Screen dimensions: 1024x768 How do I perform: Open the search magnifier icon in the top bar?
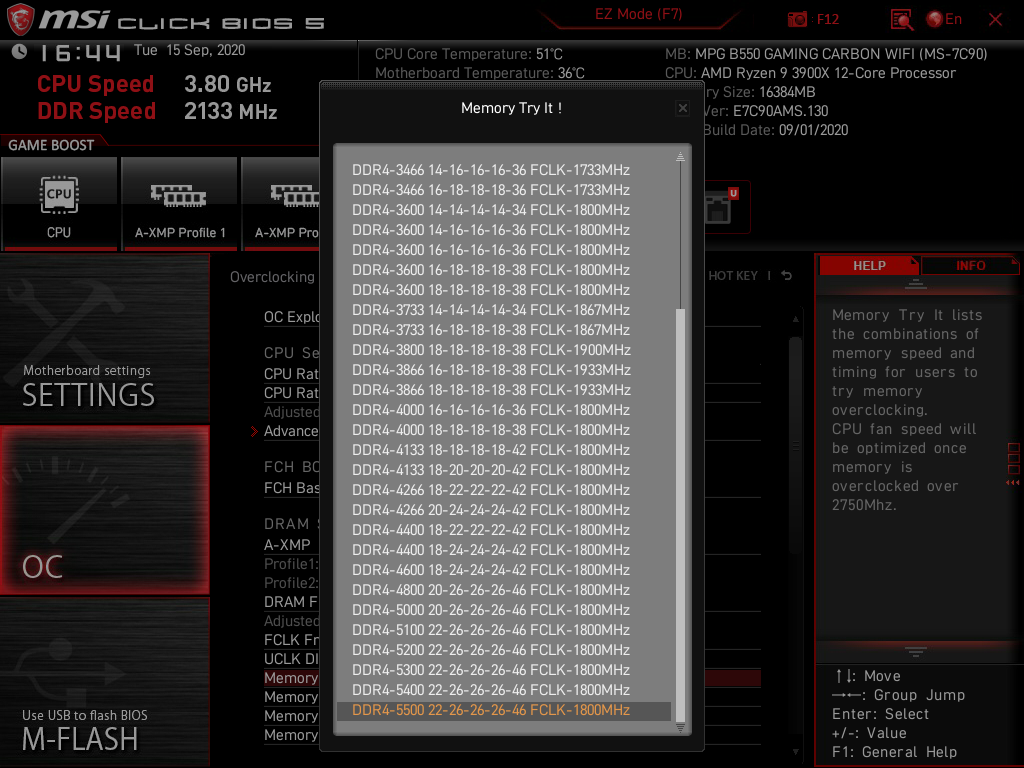point(902,20)
